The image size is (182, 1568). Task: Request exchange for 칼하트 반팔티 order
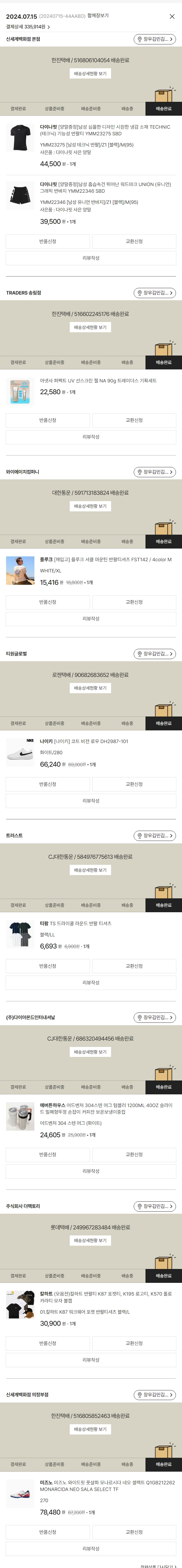pyautogui.click(x=134, y=1343)
